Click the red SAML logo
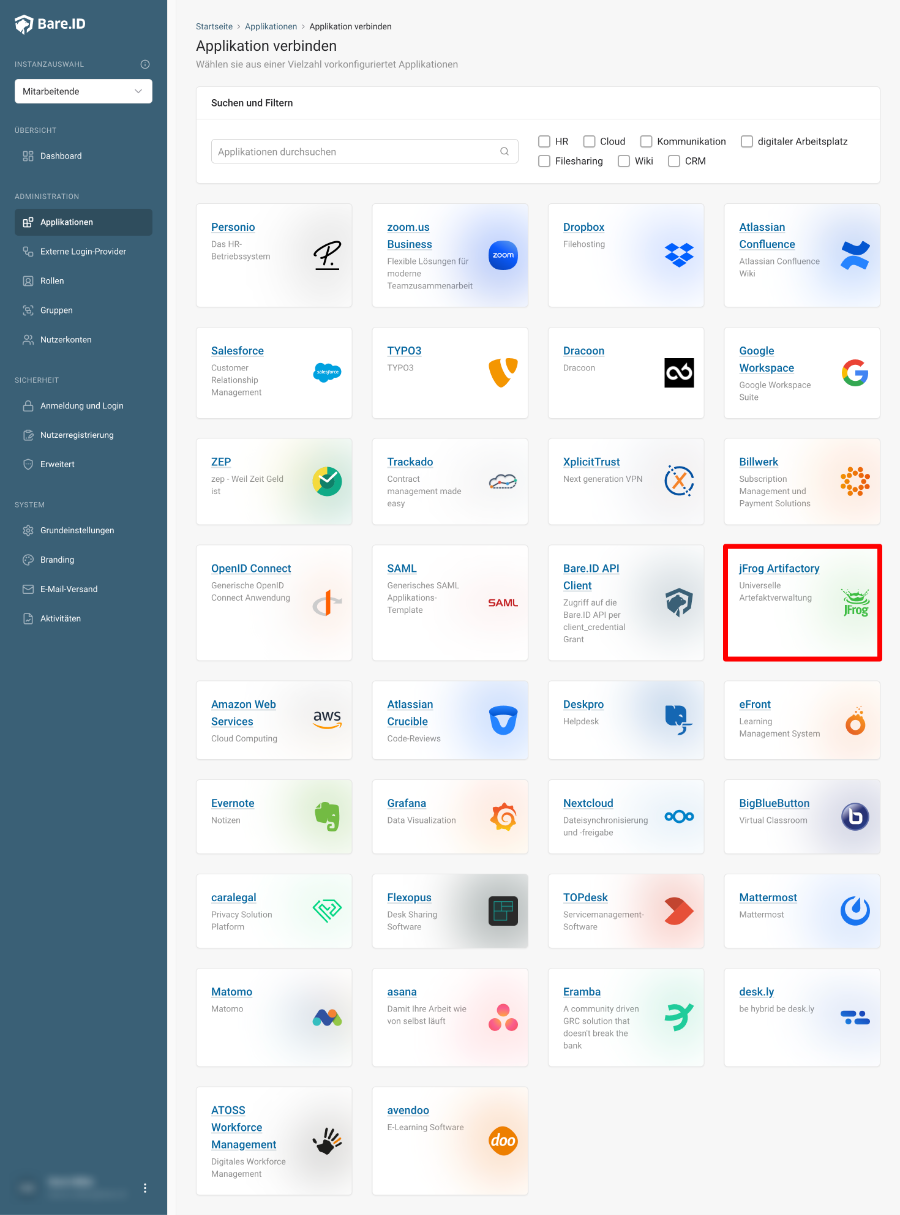The width and height of the screenshot is (900, 1215). pos(503,602)
